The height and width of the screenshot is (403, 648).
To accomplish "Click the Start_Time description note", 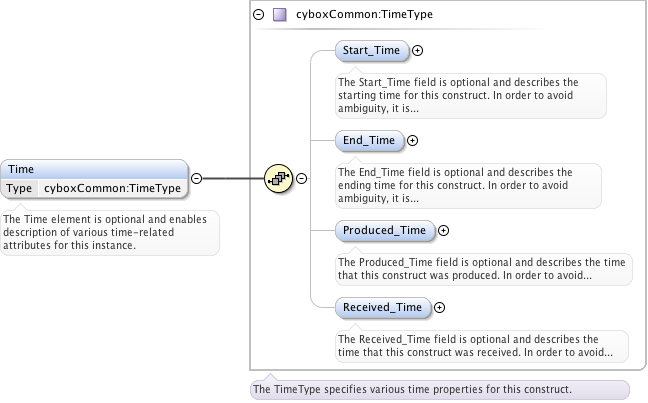I will coord(470,94).
